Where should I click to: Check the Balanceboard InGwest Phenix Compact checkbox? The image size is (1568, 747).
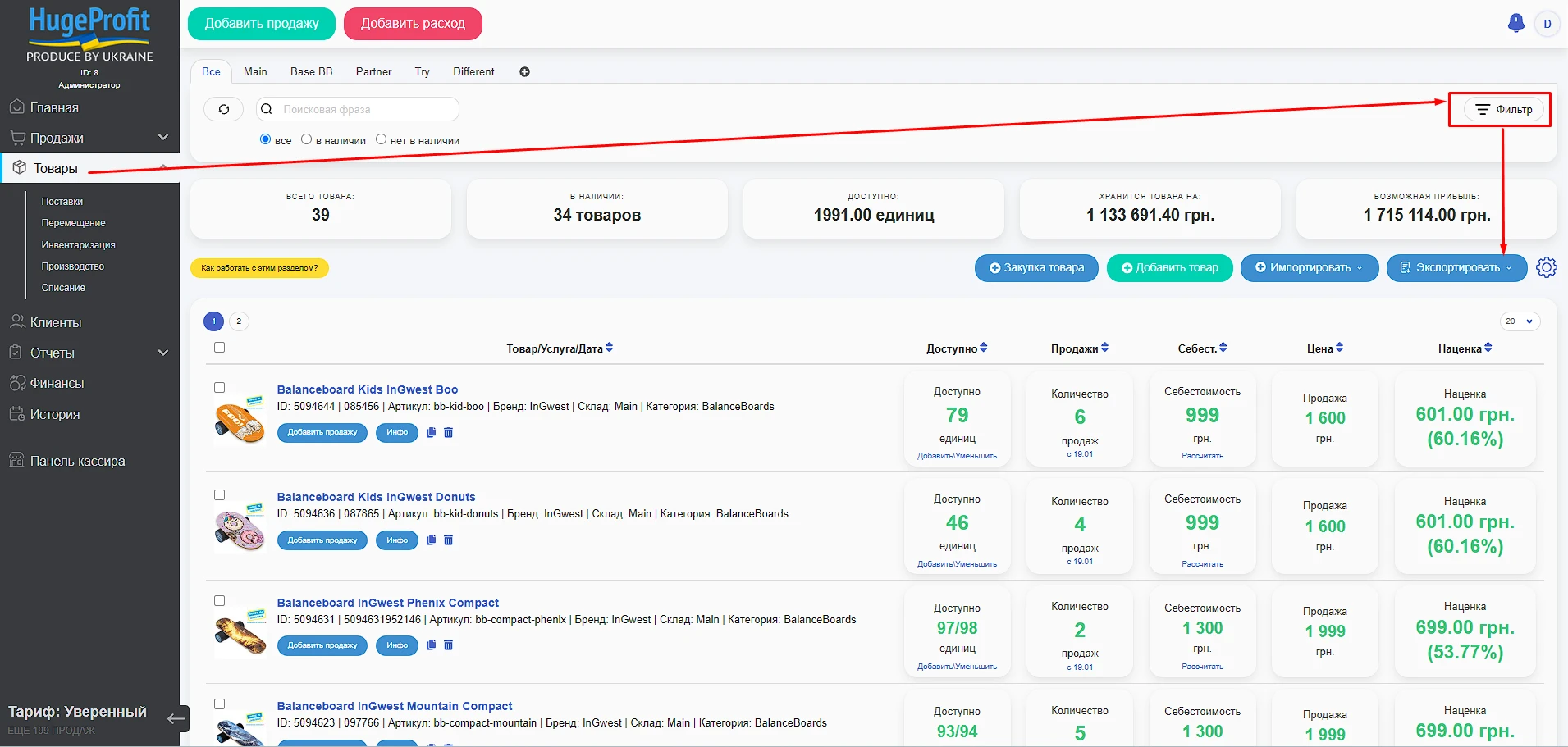click(x=219, y=601)
